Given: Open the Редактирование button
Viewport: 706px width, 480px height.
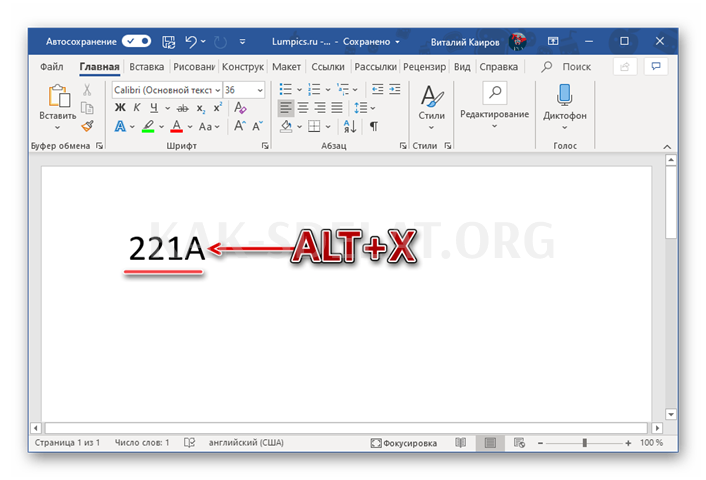Looking at the screenshot, I should [x=494, y=105].
